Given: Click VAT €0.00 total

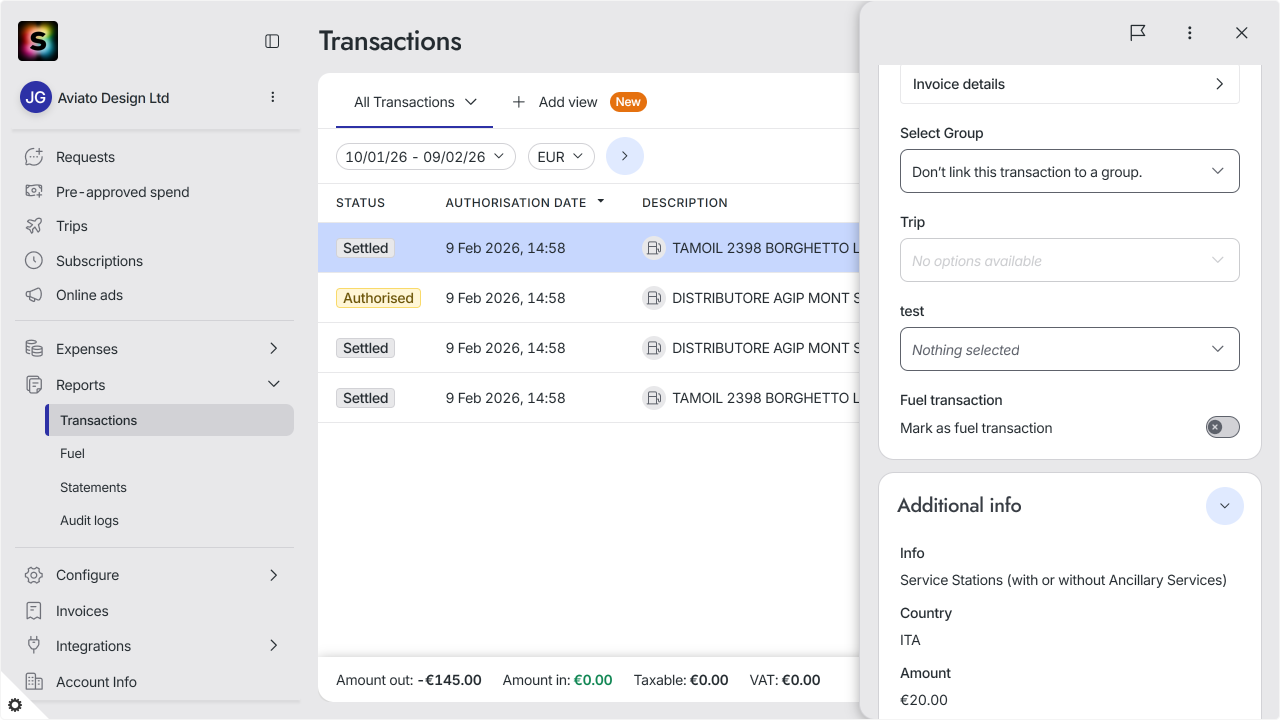Looking at the screenshot, I should [785, 680].
